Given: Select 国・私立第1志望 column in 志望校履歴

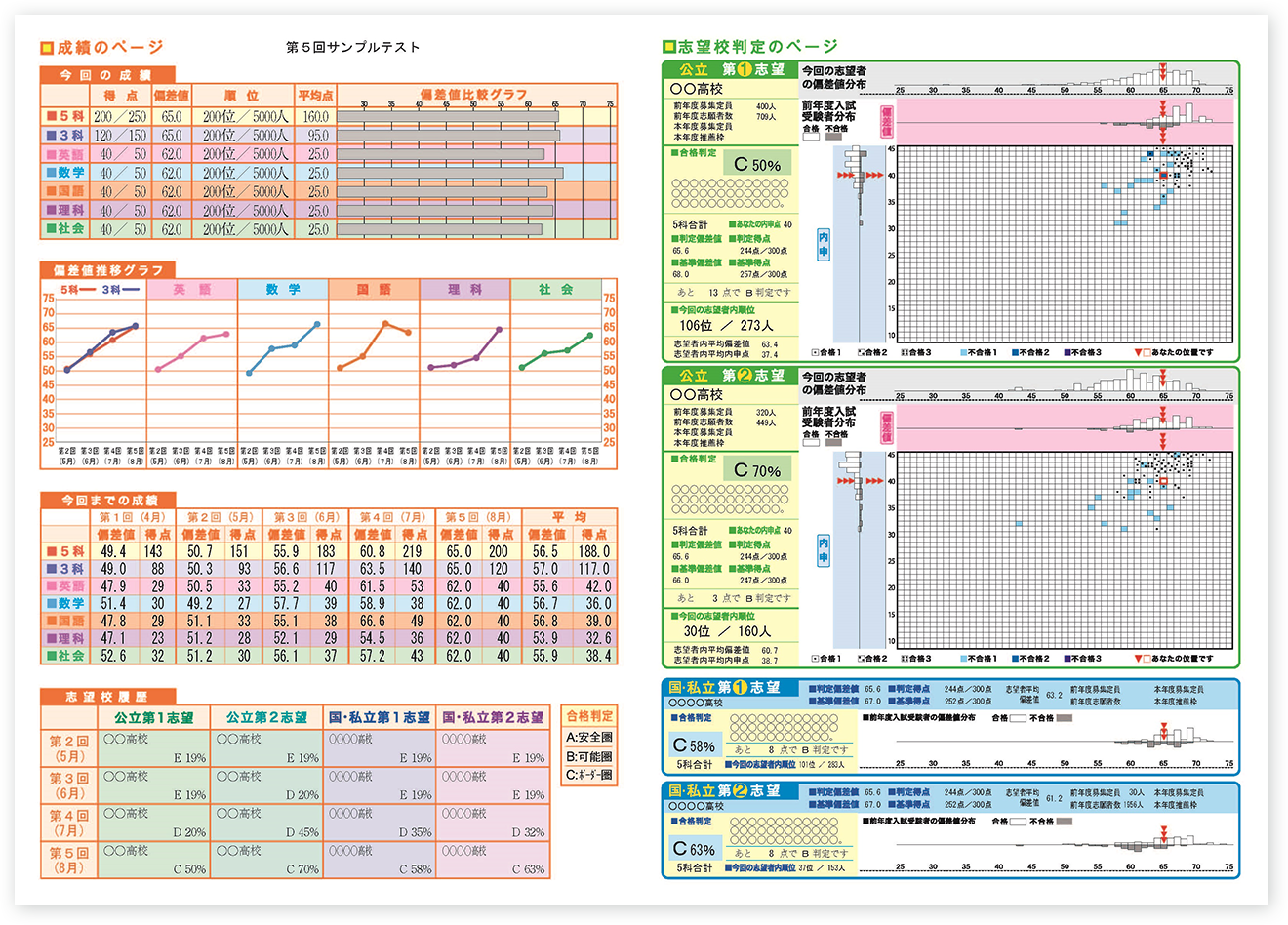Looking at the screenshot, I should click(x=379, y=717).
